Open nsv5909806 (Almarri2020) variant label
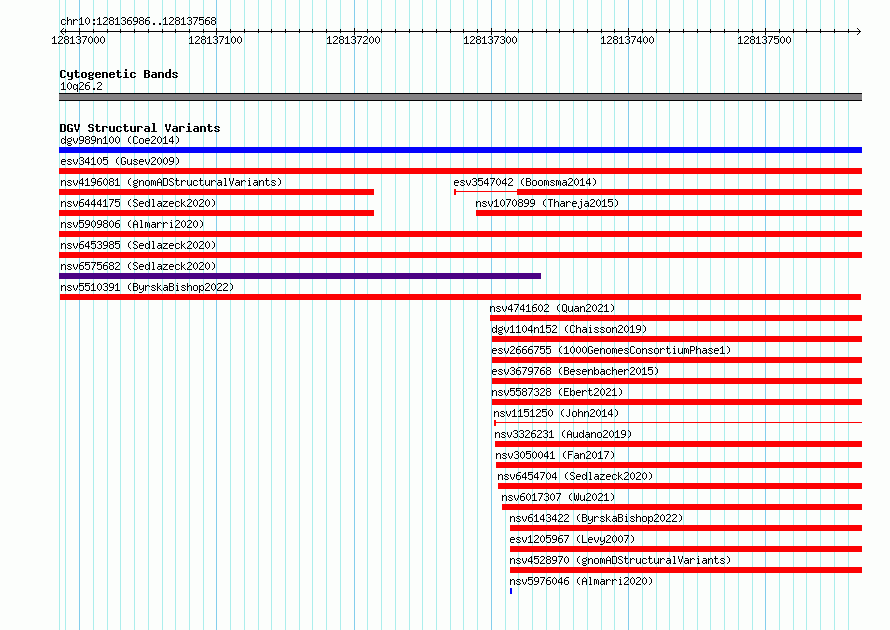Screen dimensions: 890x630 [132, 224]
